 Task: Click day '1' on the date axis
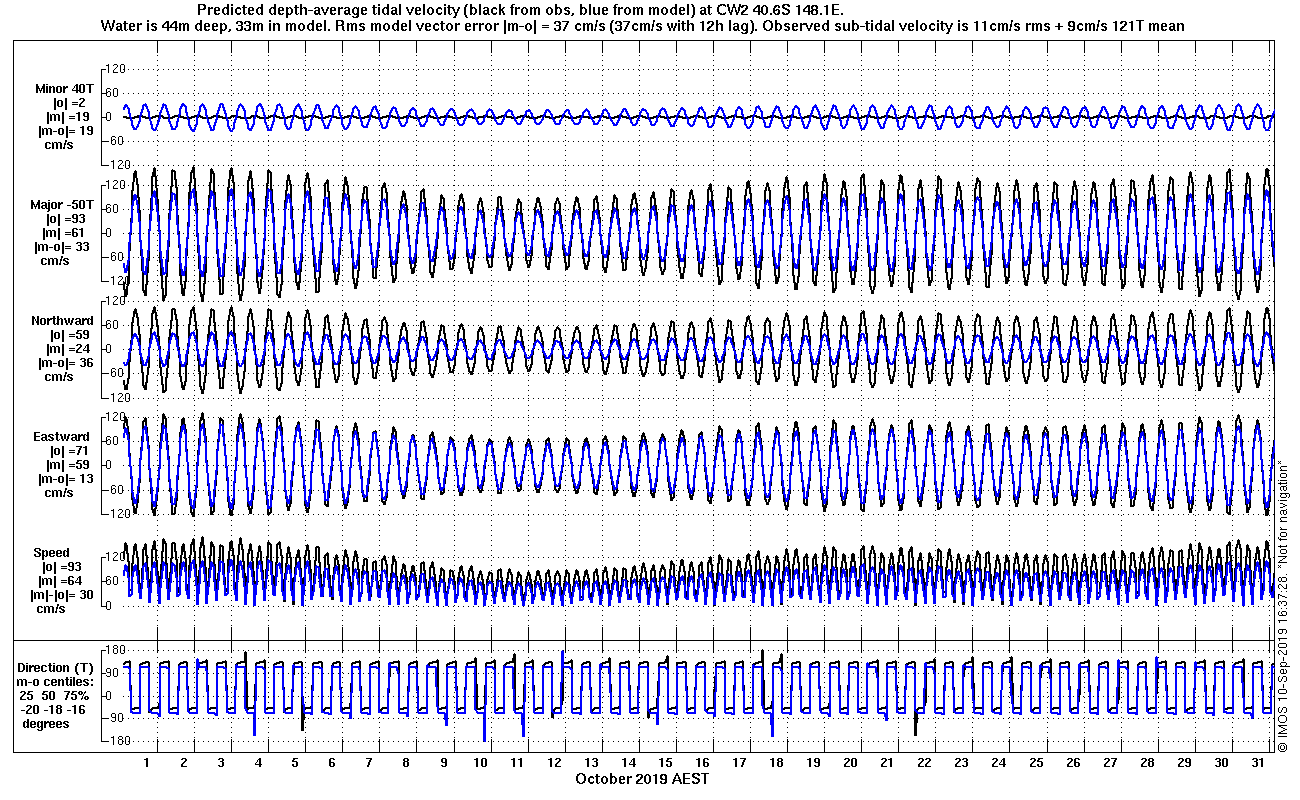[146, 763]
